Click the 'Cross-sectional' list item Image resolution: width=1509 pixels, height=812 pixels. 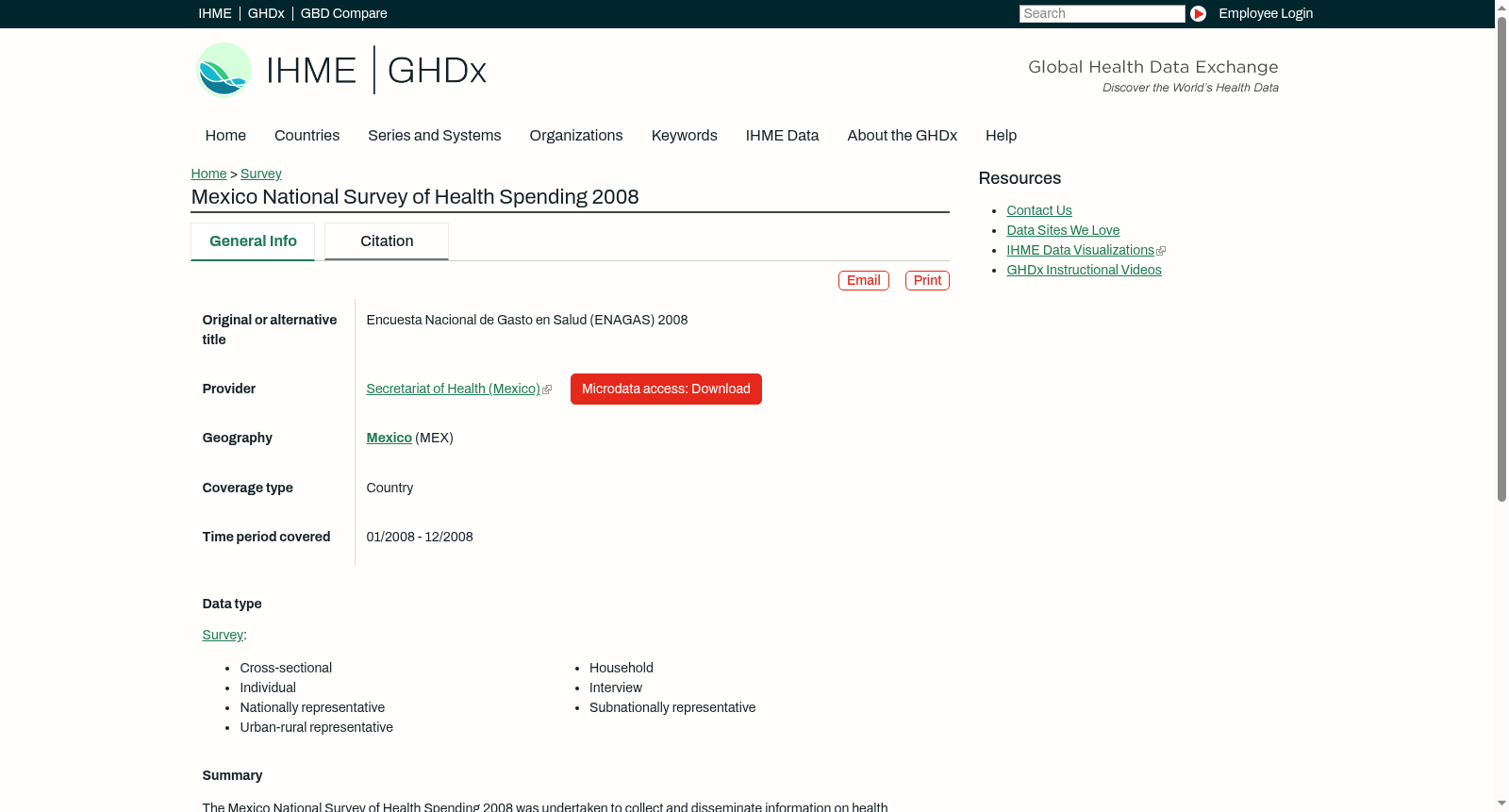286,668
